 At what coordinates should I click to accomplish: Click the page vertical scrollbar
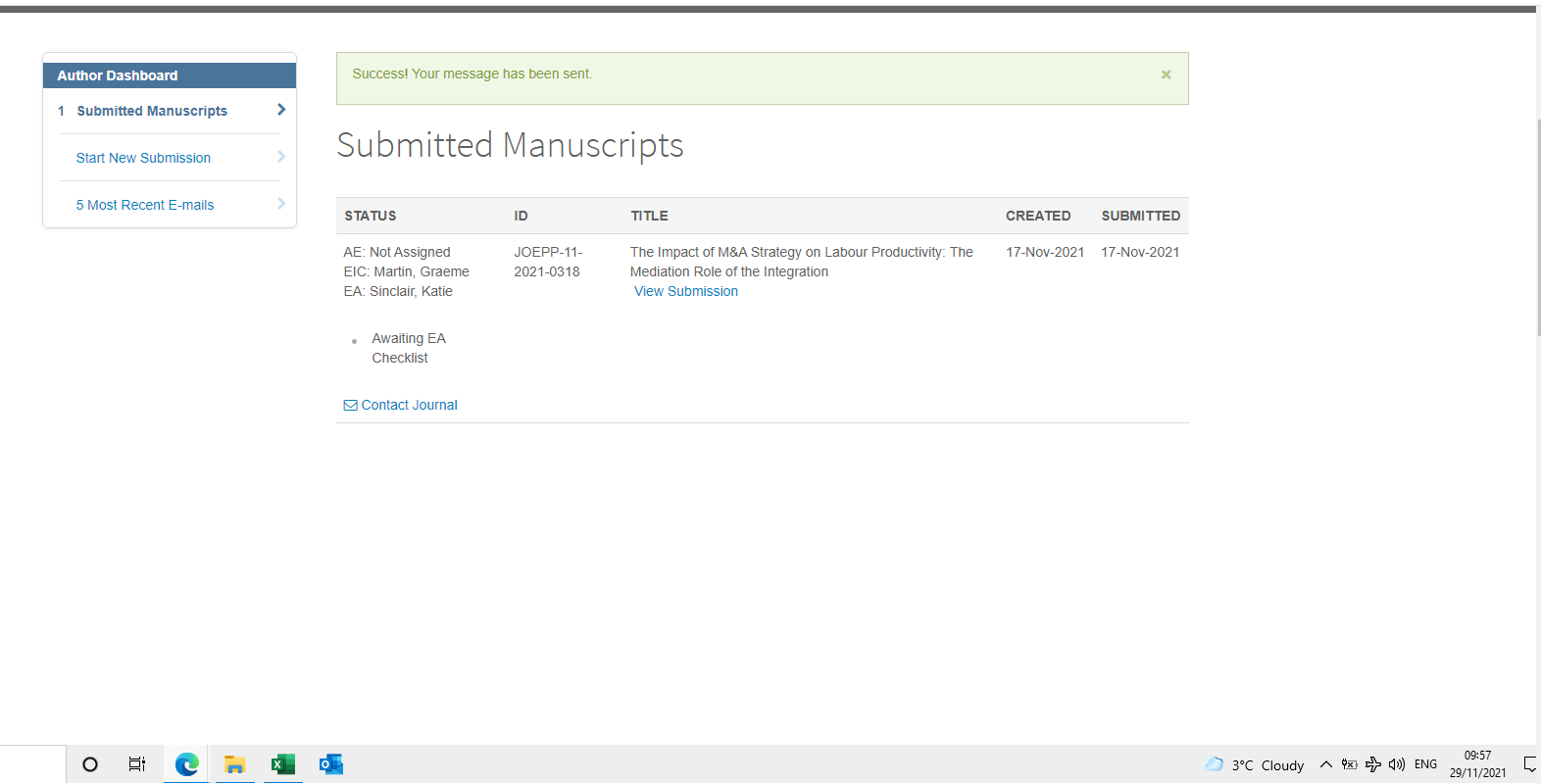(1538, 227)
